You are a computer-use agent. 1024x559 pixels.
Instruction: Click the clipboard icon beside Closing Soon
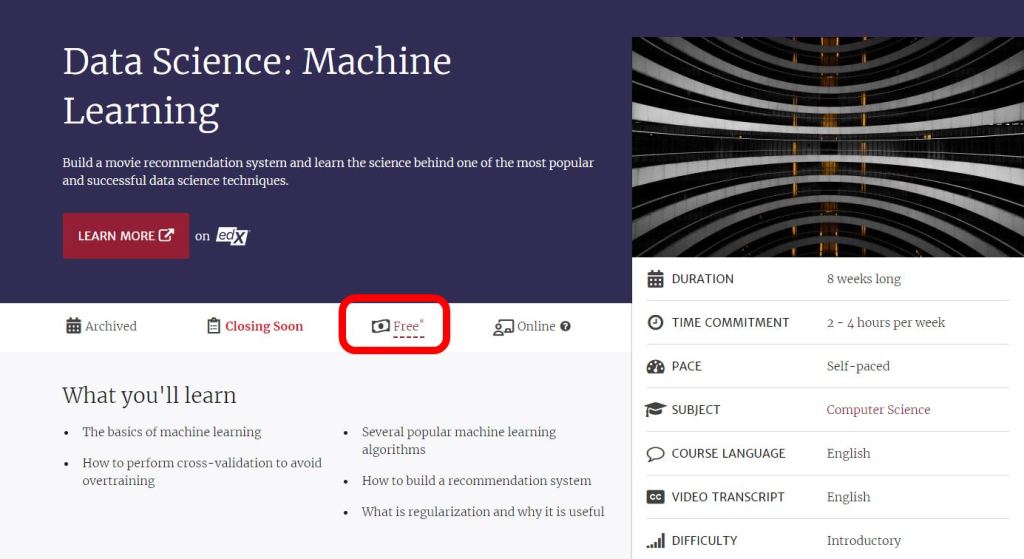click(213, 326)
